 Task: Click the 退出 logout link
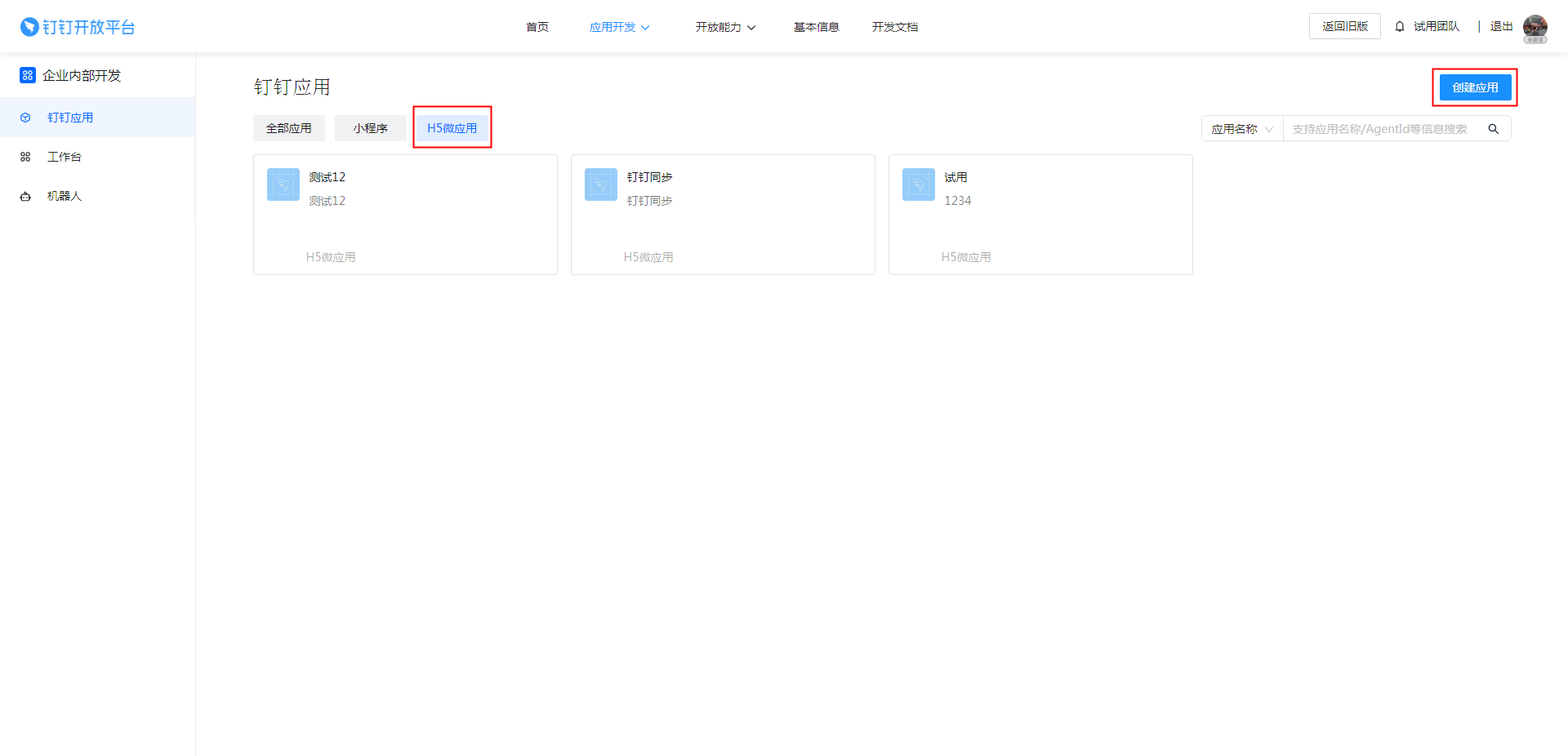(x=1502, y=27)
